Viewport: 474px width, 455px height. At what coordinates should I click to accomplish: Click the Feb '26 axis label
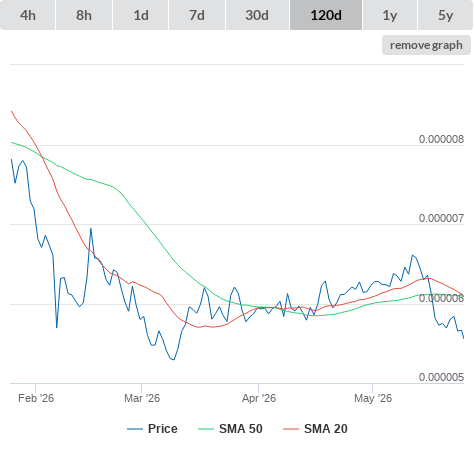pos(36,398)
